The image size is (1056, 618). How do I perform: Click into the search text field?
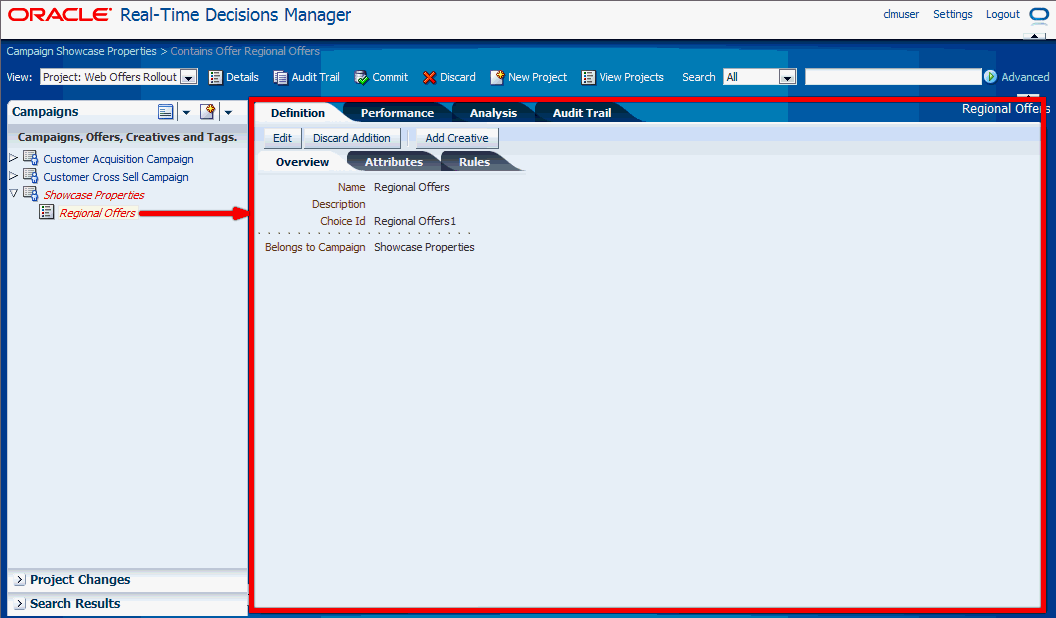[x=893, y=77]
